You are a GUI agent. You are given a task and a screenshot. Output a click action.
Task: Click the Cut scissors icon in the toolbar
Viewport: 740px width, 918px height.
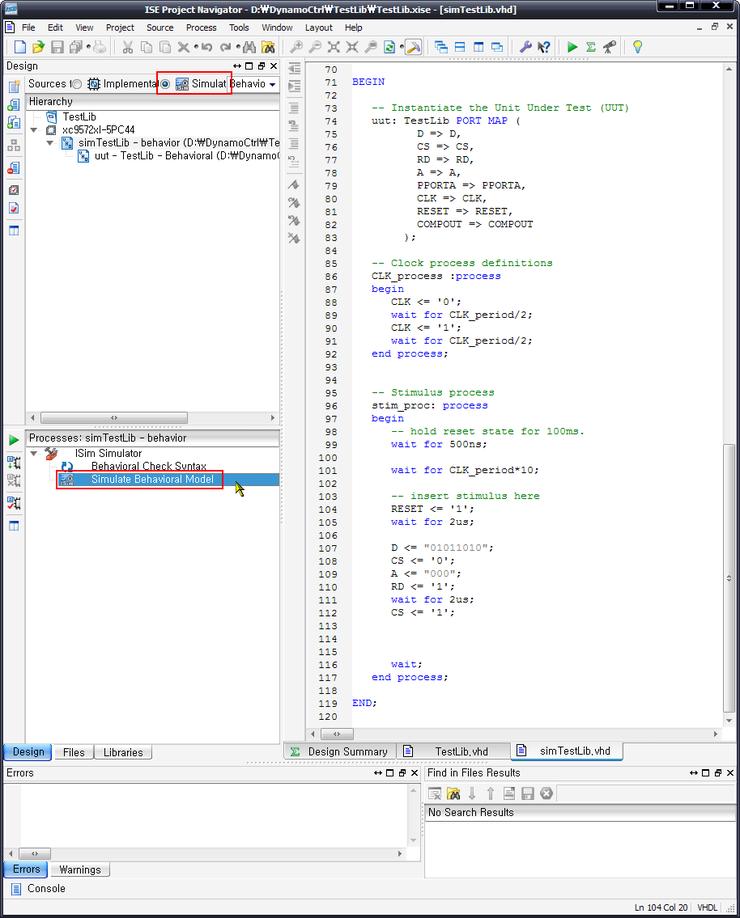tap(128, 47)
